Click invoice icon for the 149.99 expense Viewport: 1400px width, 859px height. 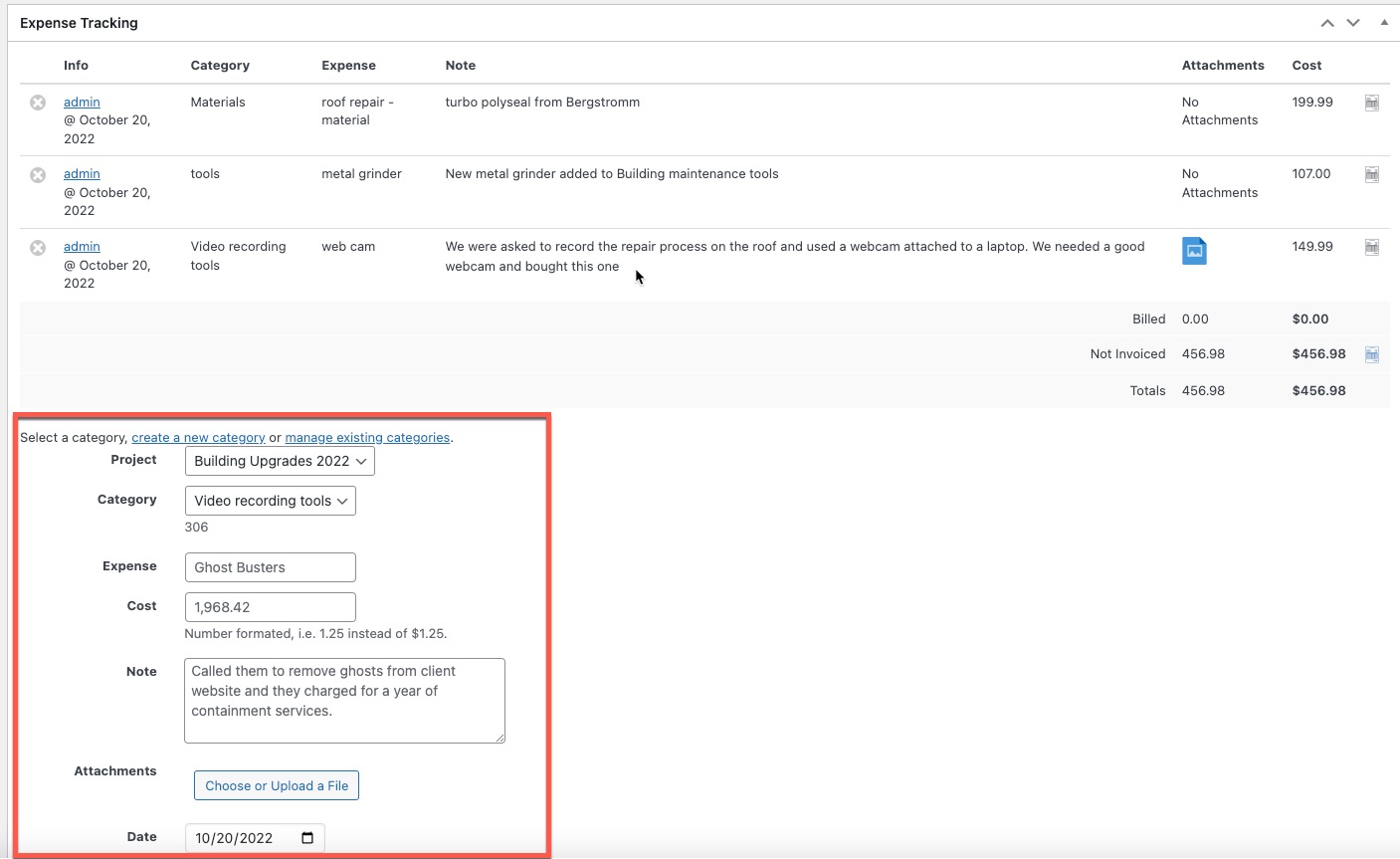pyautogui.click(x=1371, y=248)
